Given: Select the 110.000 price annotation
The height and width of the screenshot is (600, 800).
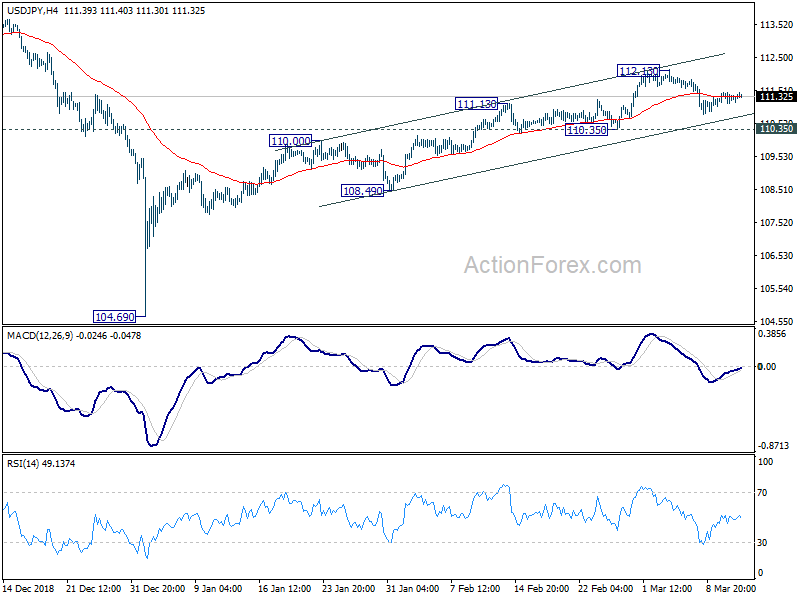Looking at the screenshot, I should click(x=291, y=141).
